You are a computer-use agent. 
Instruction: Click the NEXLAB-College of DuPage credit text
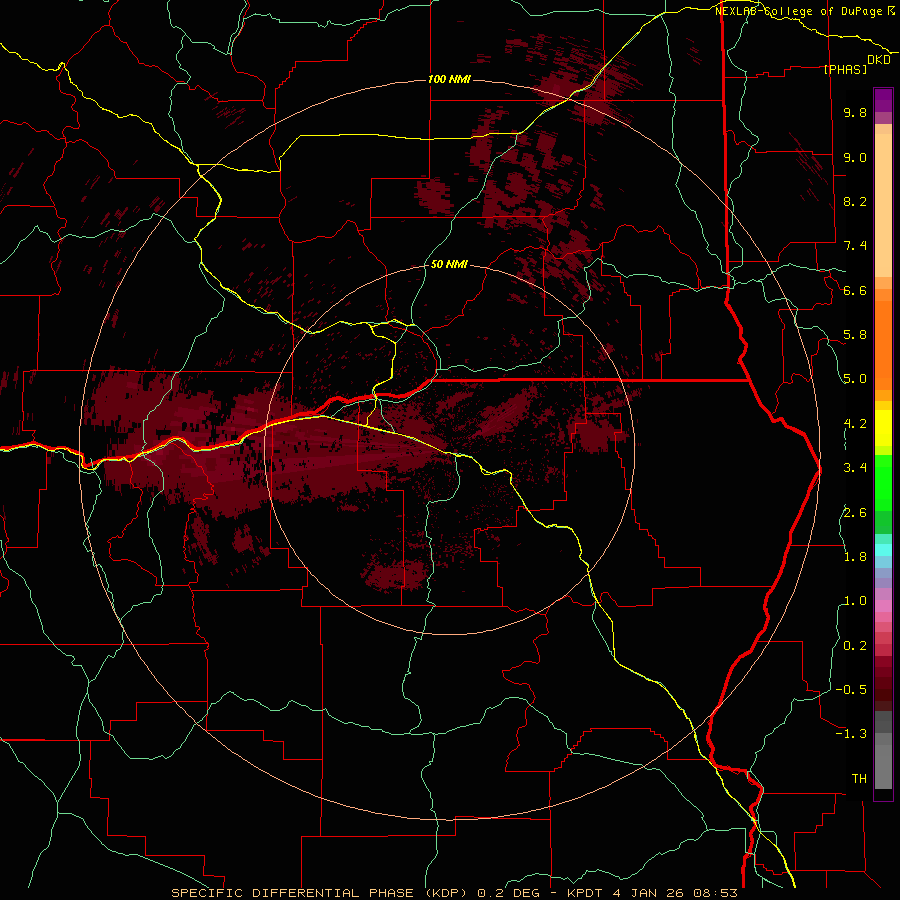[x=804, y=11]
